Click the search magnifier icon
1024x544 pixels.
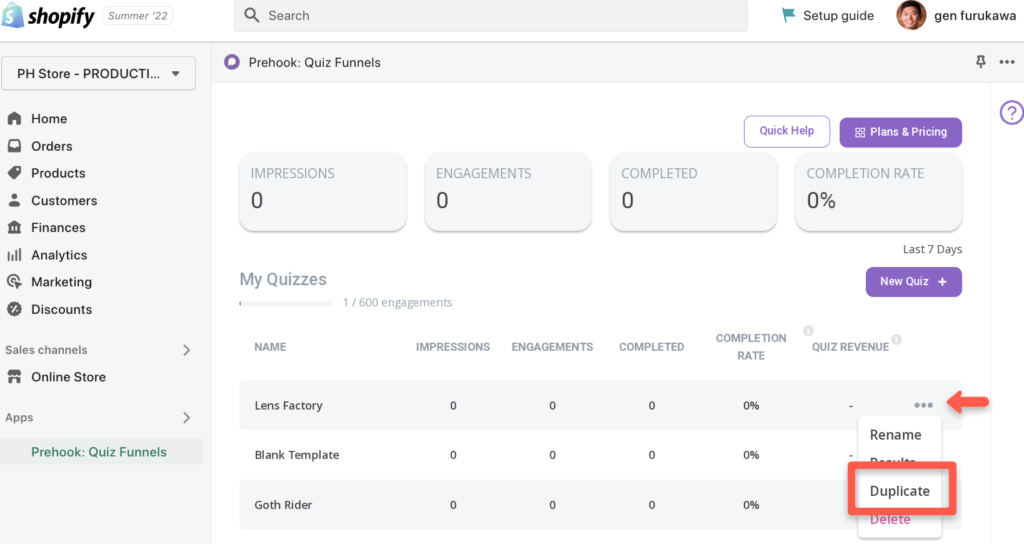tap(251, 15)
